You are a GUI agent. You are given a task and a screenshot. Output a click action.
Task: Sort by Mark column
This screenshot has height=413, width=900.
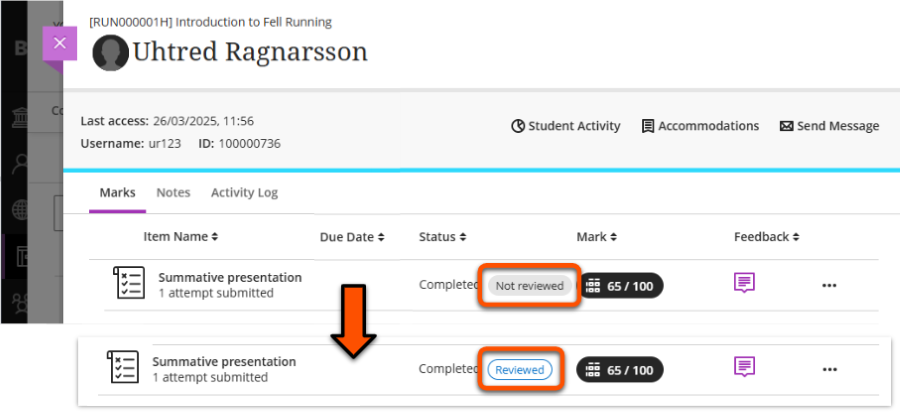(x=597, y=237)
